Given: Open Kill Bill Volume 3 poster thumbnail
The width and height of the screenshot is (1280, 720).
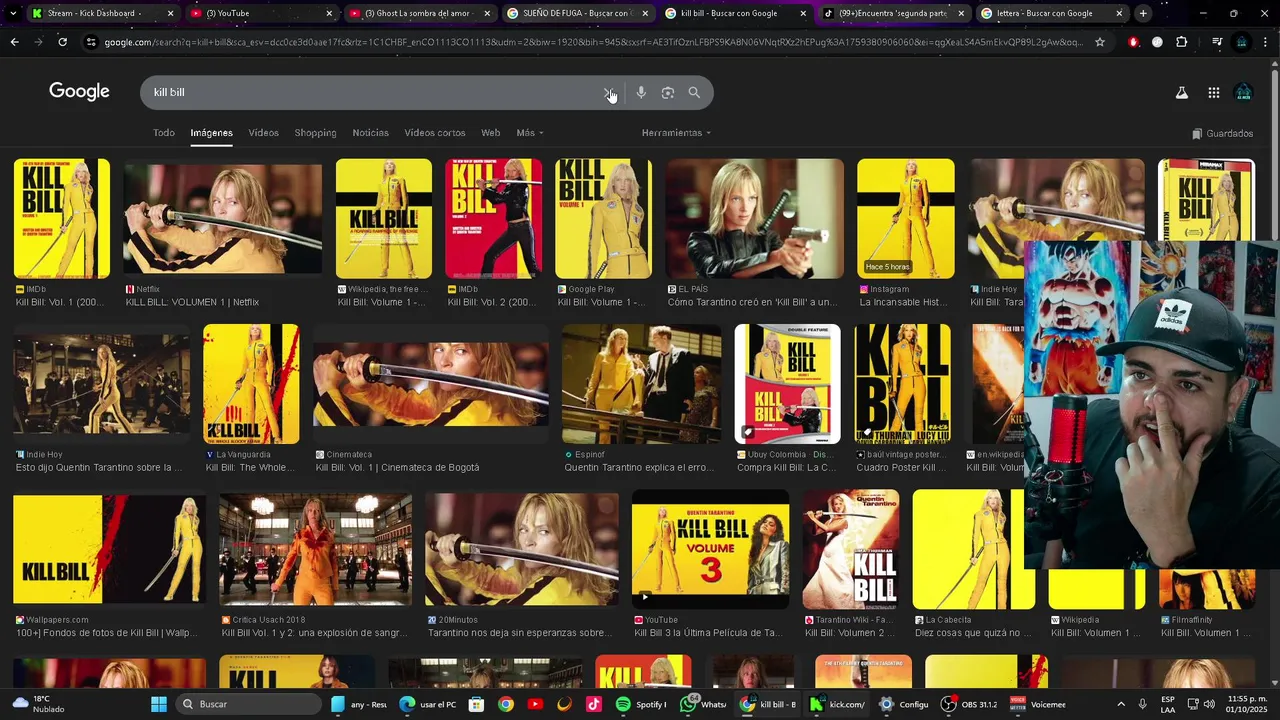Looking at the screenshot, I should [710, 549].
